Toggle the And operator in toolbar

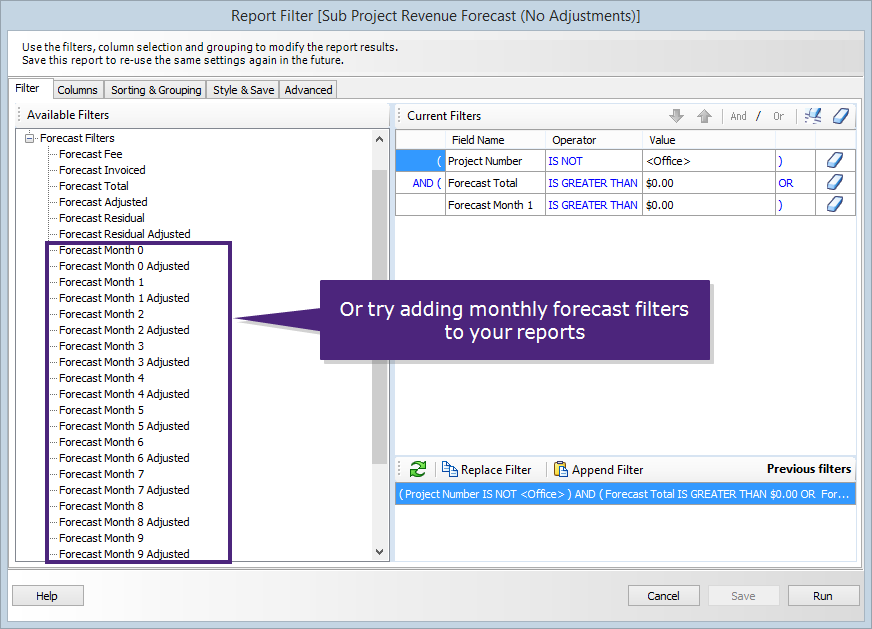coord(738,116)
